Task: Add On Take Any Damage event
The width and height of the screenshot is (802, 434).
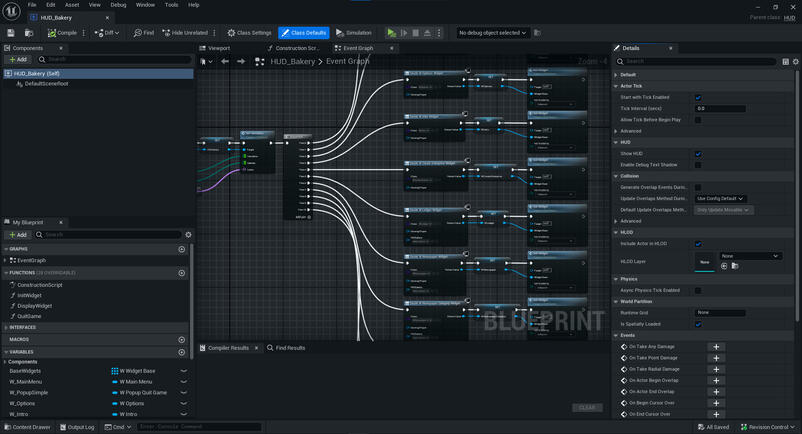Action: [716, 347]
